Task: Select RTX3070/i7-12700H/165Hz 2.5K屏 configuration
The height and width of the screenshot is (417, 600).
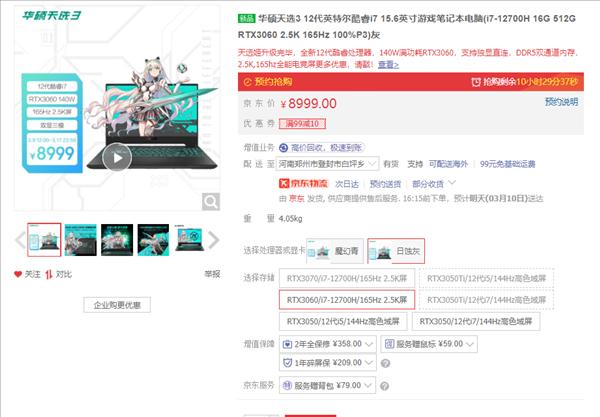Action: pyautogui.click(x=347, y=278)
